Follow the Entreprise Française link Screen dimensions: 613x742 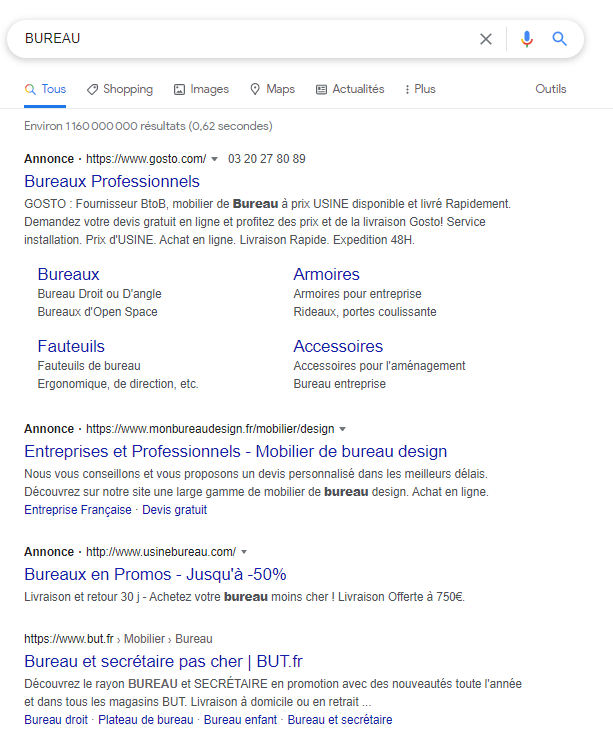tap(78, 510)
